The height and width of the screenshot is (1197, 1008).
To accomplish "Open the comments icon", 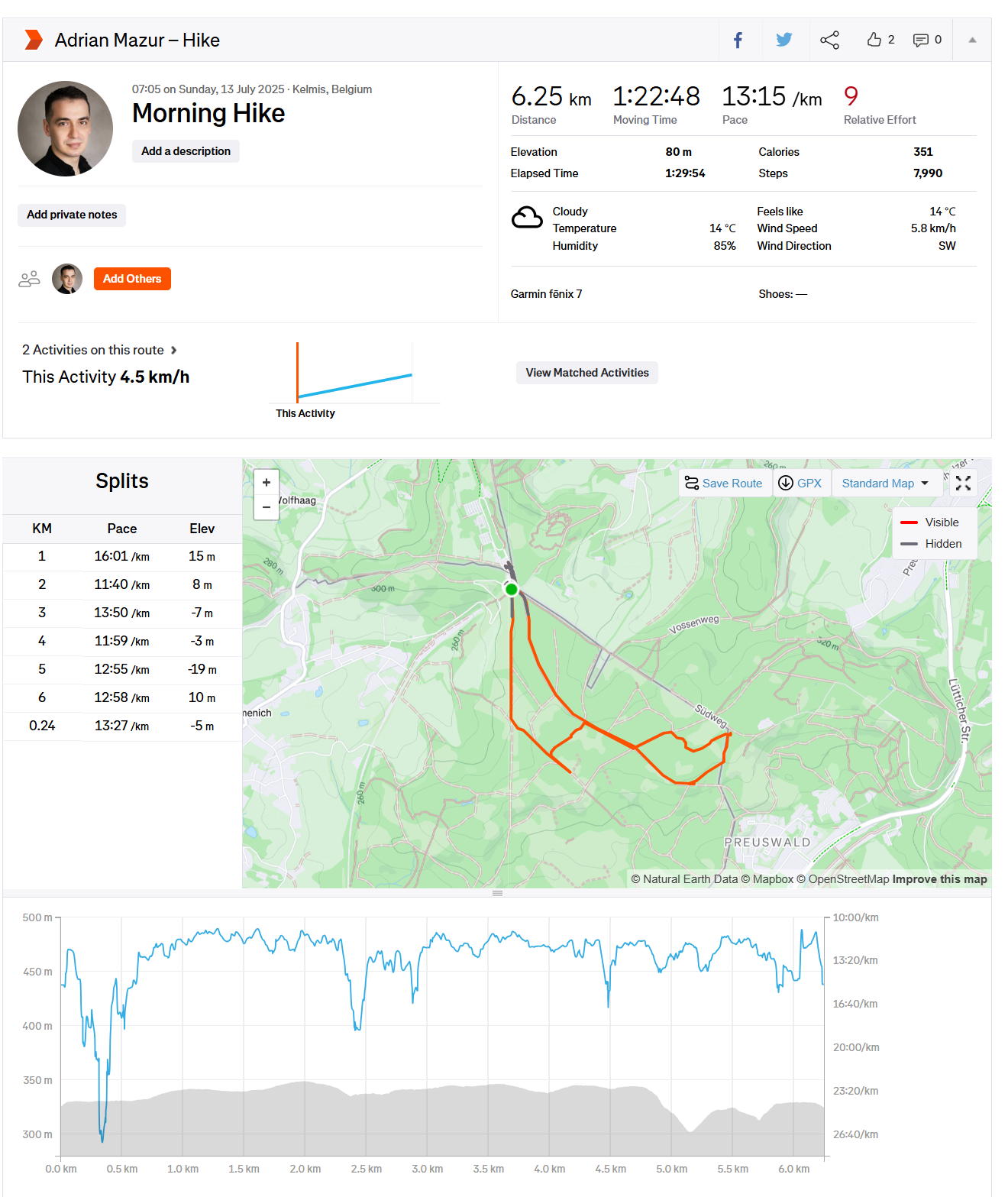I will pos(921,40).
